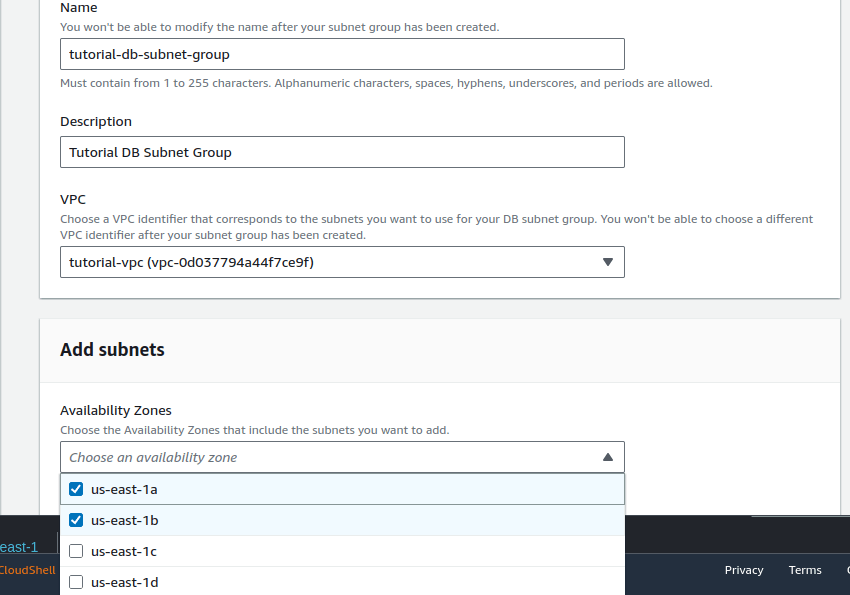
Task: Uncheck the us-east-1b checkbox
Action: coord(76,520)
